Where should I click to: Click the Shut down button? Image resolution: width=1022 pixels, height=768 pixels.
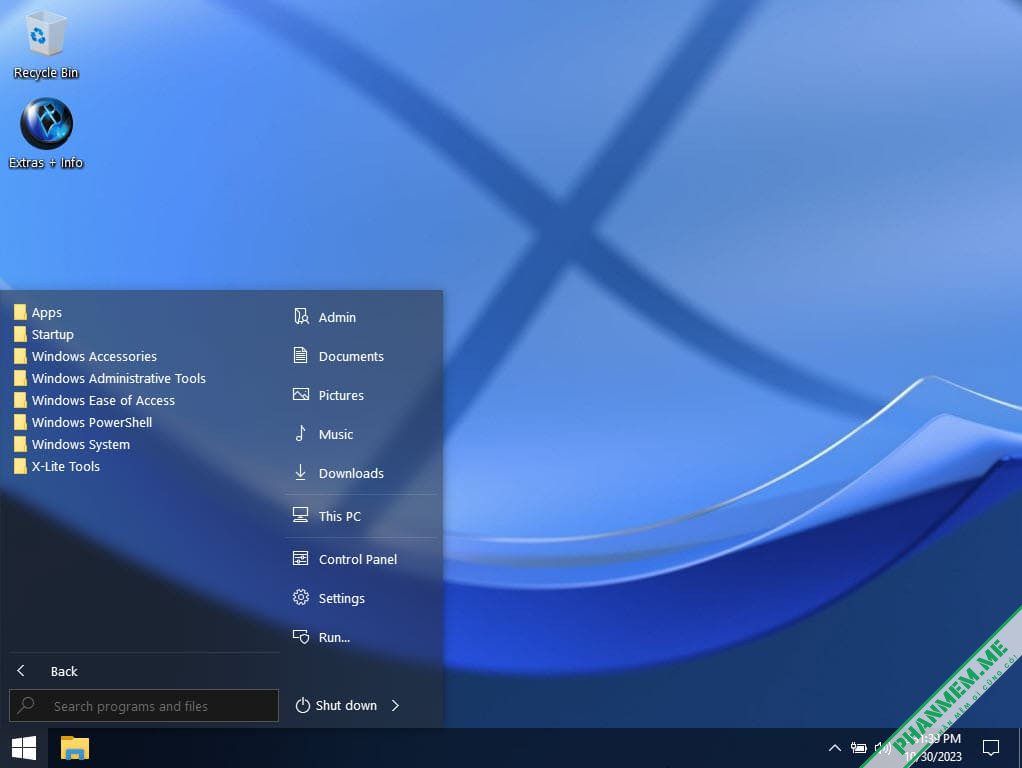click(336, 705)
